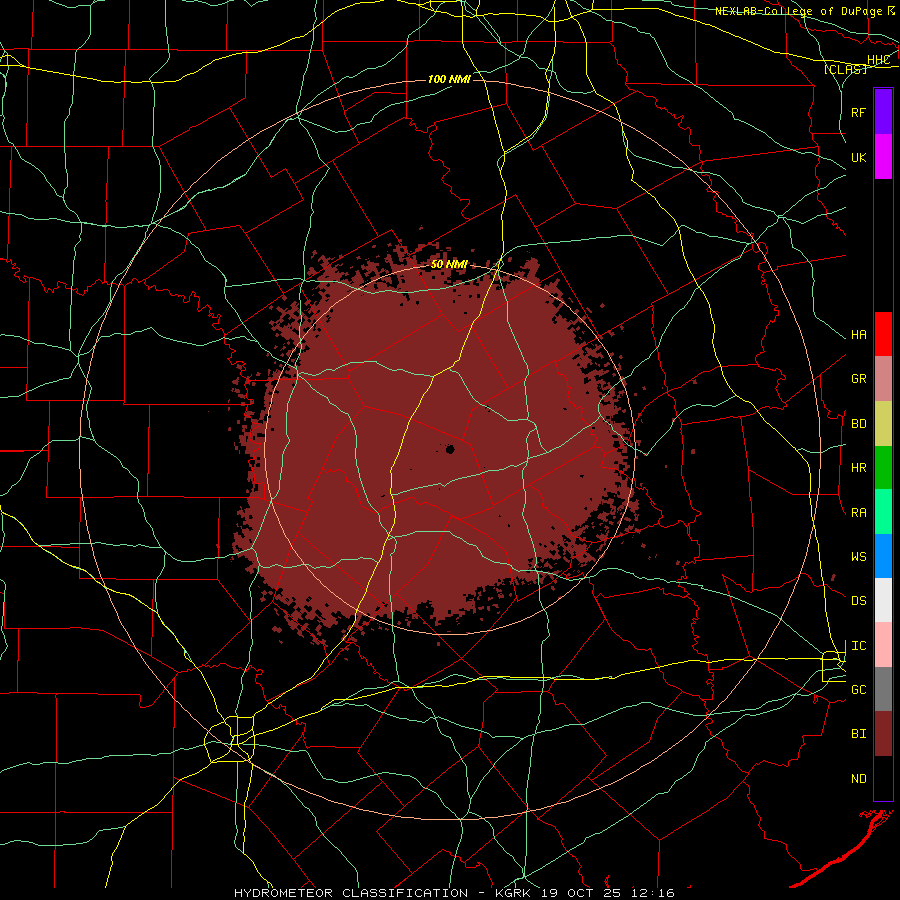
Task: Click the 'KGRK' station identifier
Action: point(510,893)
